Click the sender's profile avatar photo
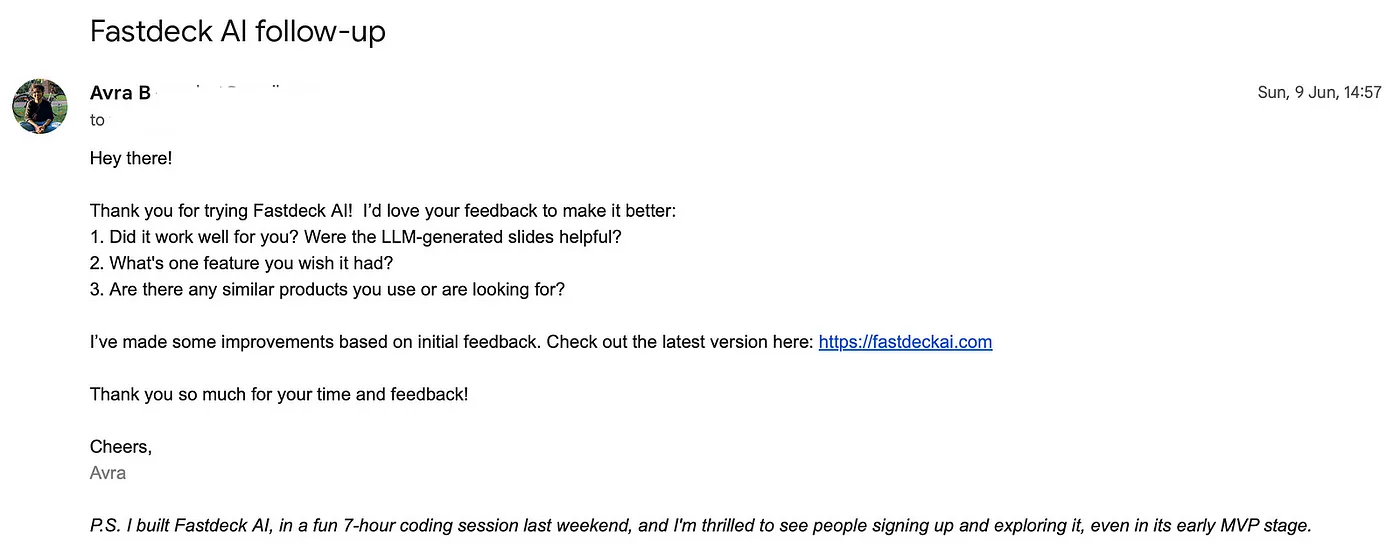The image size is (1400, 559). click(40, 106)
